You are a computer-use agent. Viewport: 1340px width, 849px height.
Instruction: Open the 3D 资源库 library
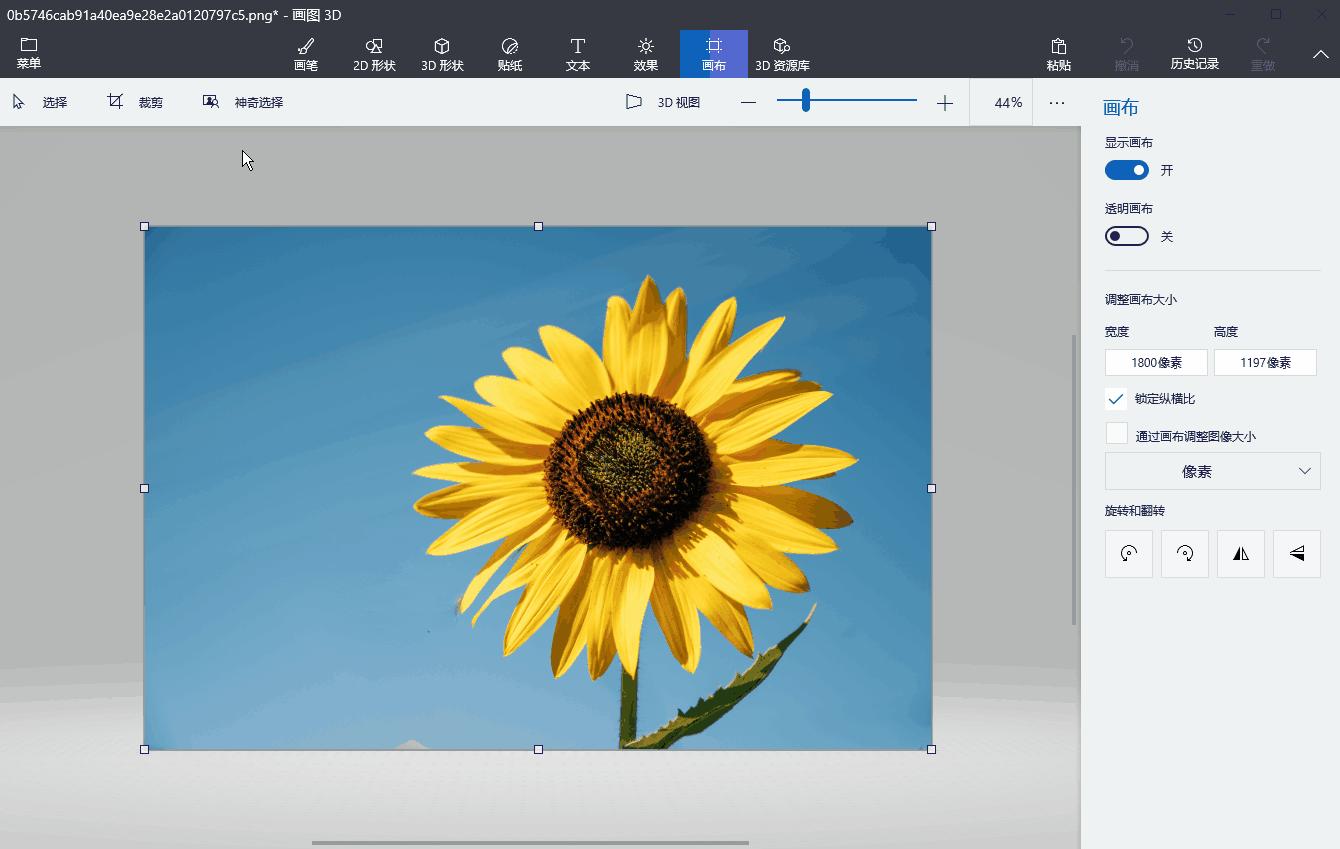[x=782, y=54]
